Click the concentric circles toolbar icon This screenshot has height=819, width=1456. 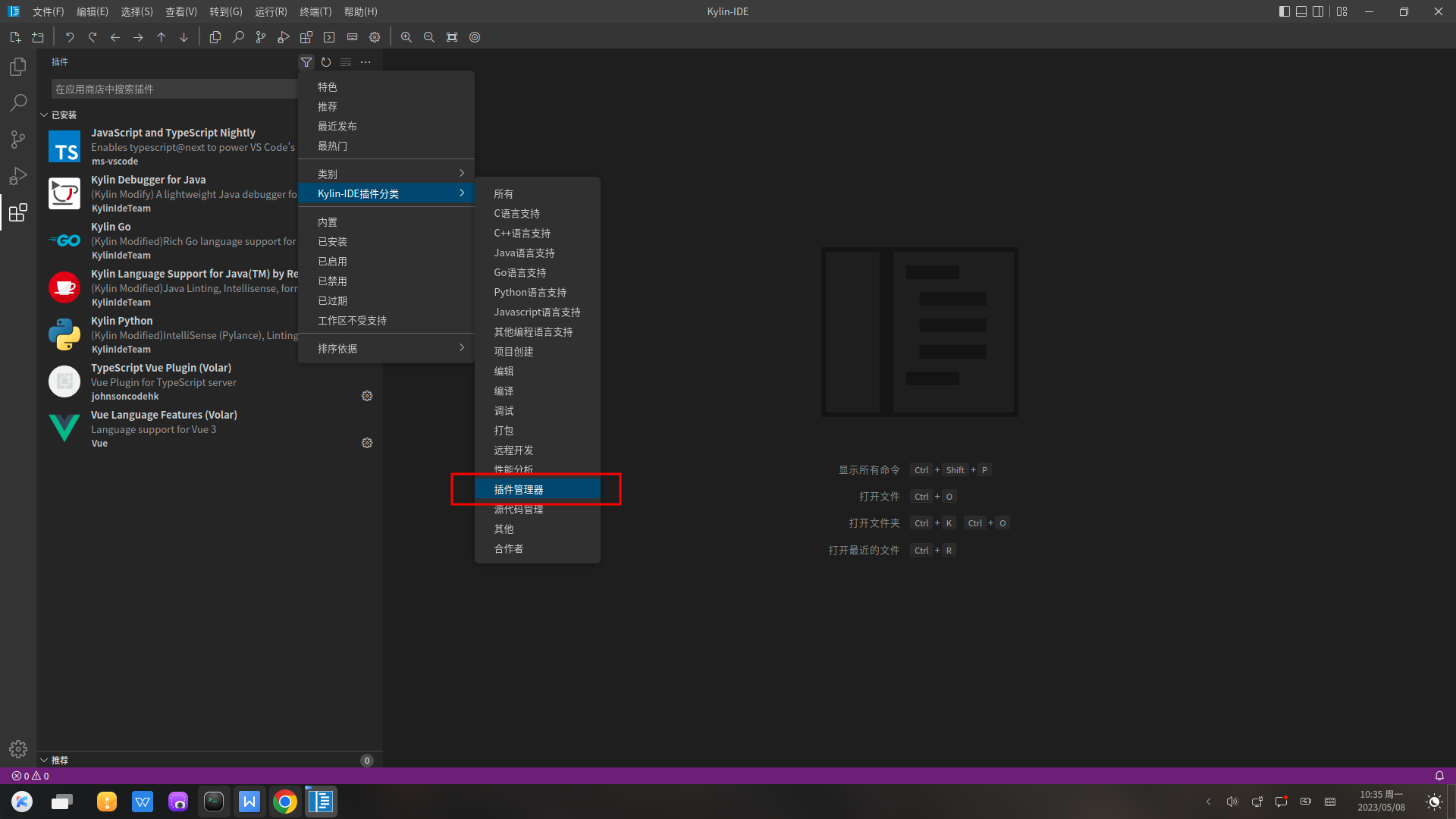click(475, 37)
